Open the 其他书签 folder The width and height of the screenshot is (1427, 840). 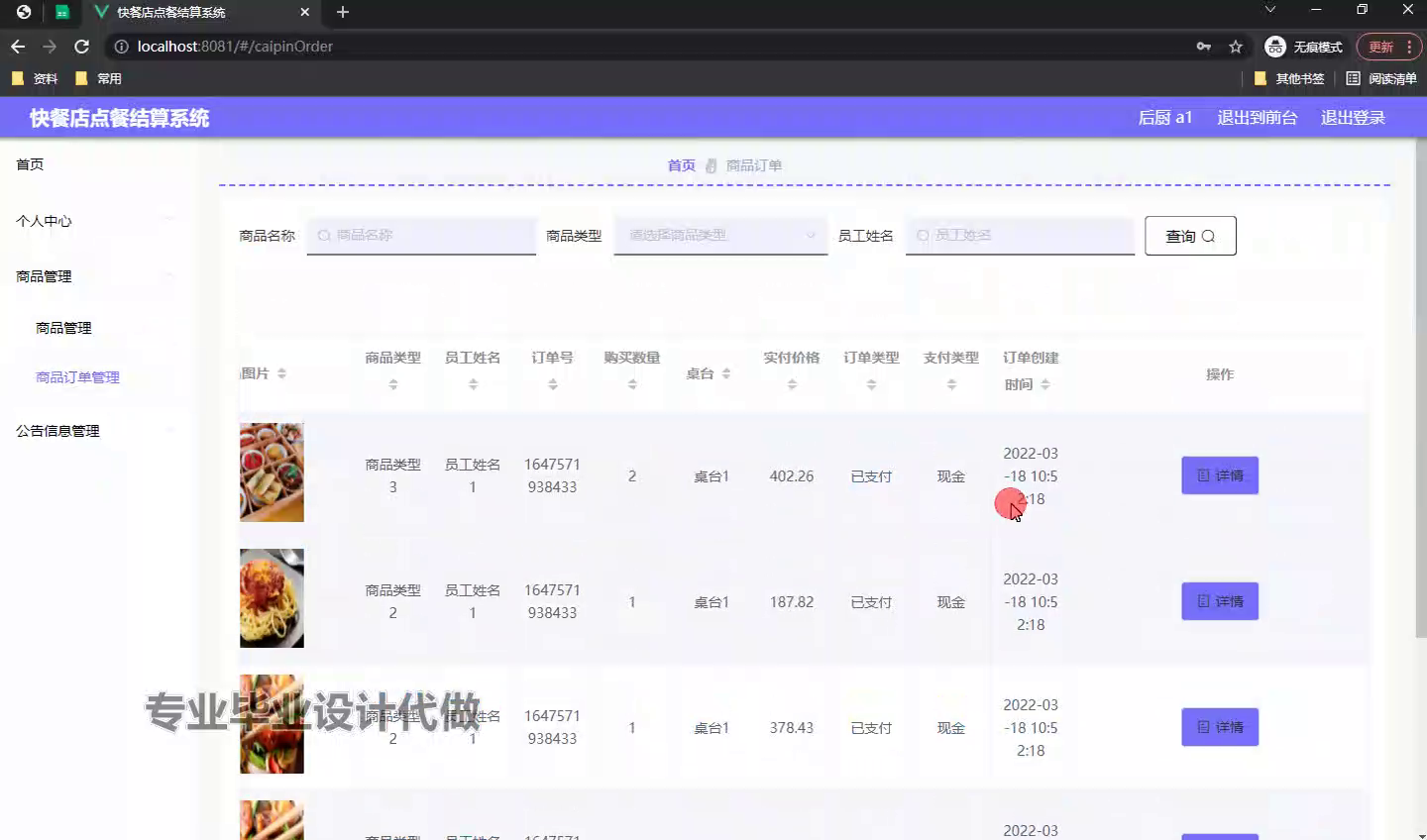1289,78
